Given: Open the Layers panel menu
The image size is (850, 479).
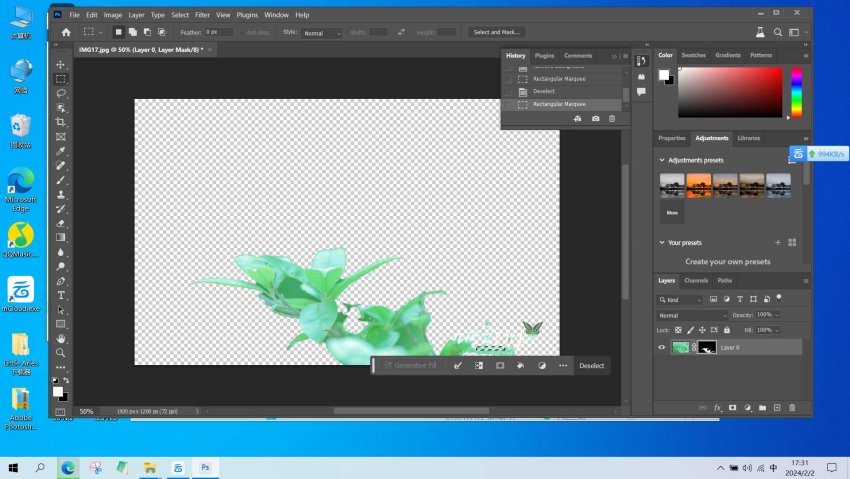Looking at the screenshot, I should tap(806, 281).
